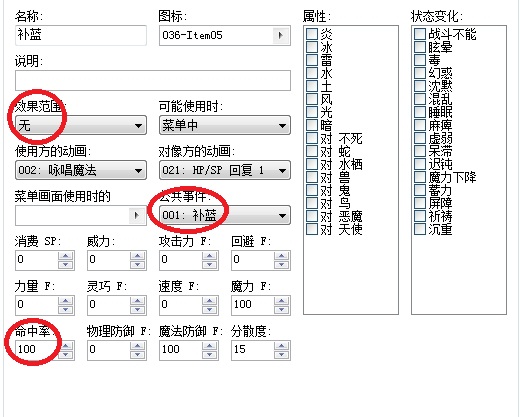This screenshot has width=520, height=417.
Task: Increase the 攻击力 F value
Action: coord(210,256)
